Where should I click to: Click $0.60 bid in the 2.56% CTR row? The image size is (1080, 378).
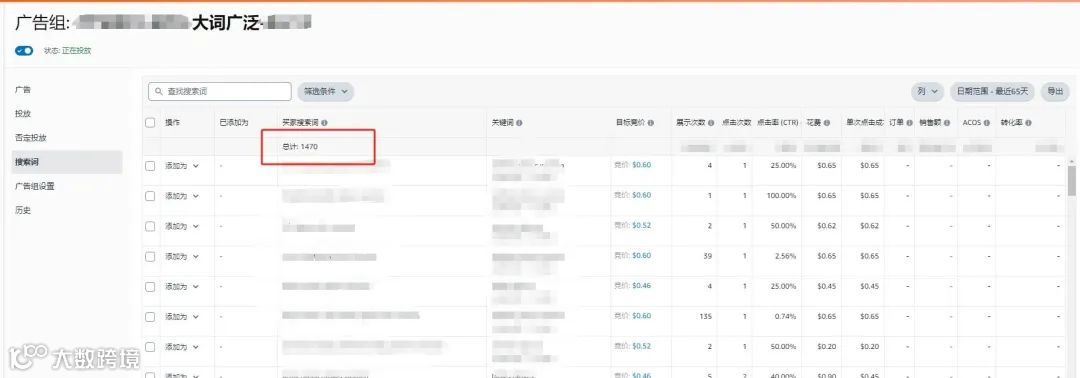(x=641, y=256)
